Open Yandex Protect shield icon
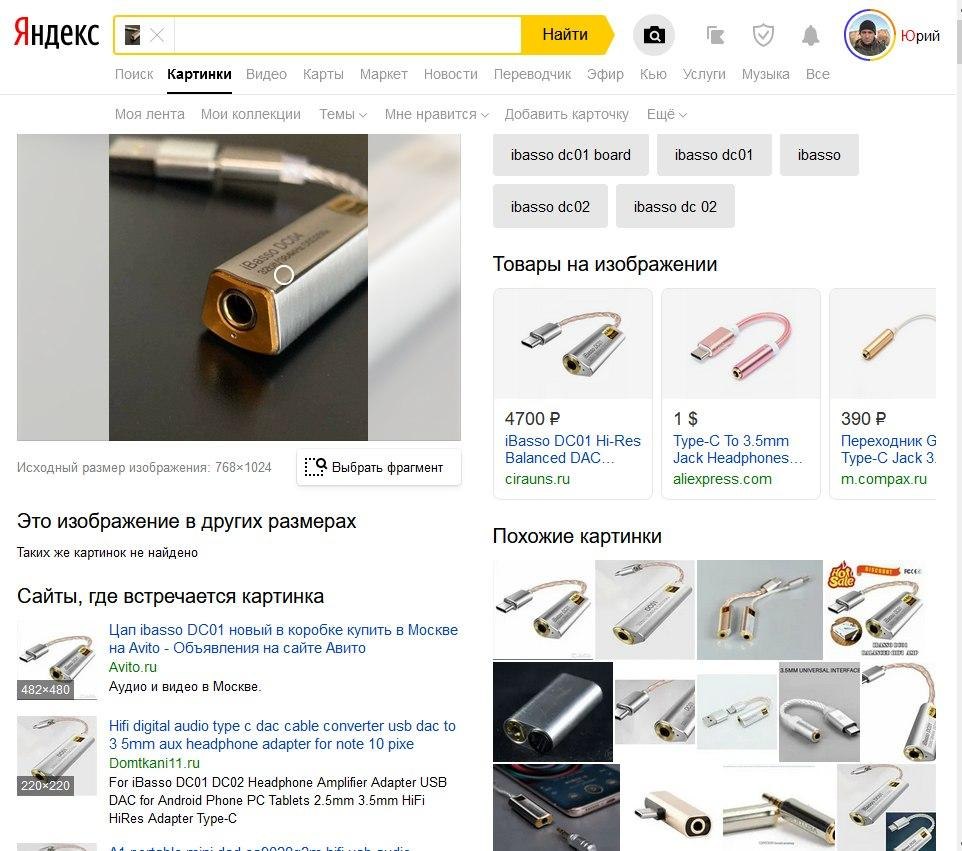Screen dimensions: 962x851 pos(763,35)
